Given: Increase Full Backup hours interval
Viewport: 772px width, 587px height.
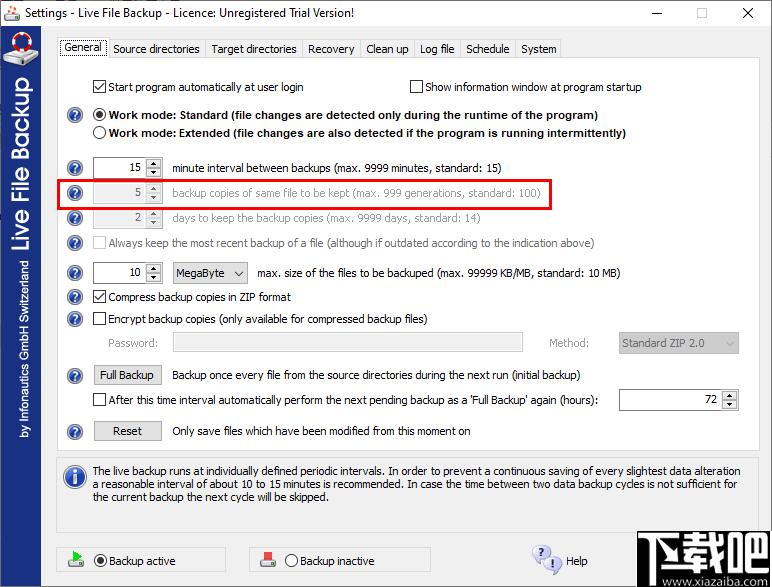Looking at the screenshot, I should coord(730,395).
